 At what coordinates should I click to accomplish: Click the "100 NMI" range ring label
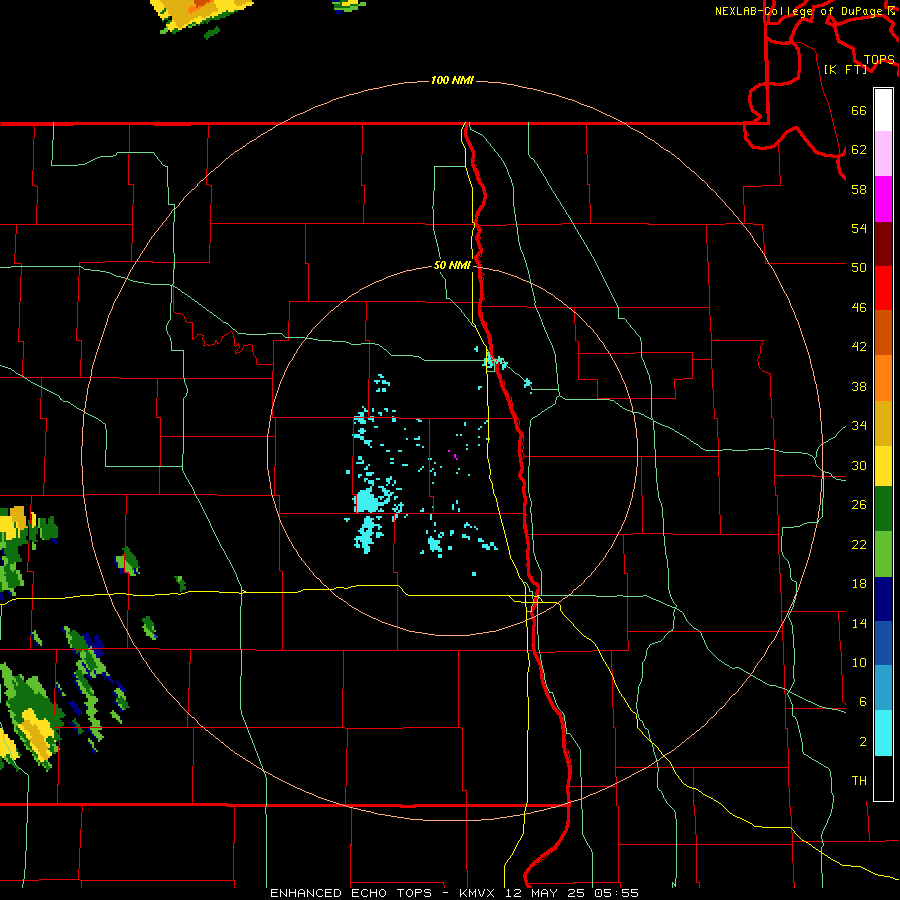452,80
